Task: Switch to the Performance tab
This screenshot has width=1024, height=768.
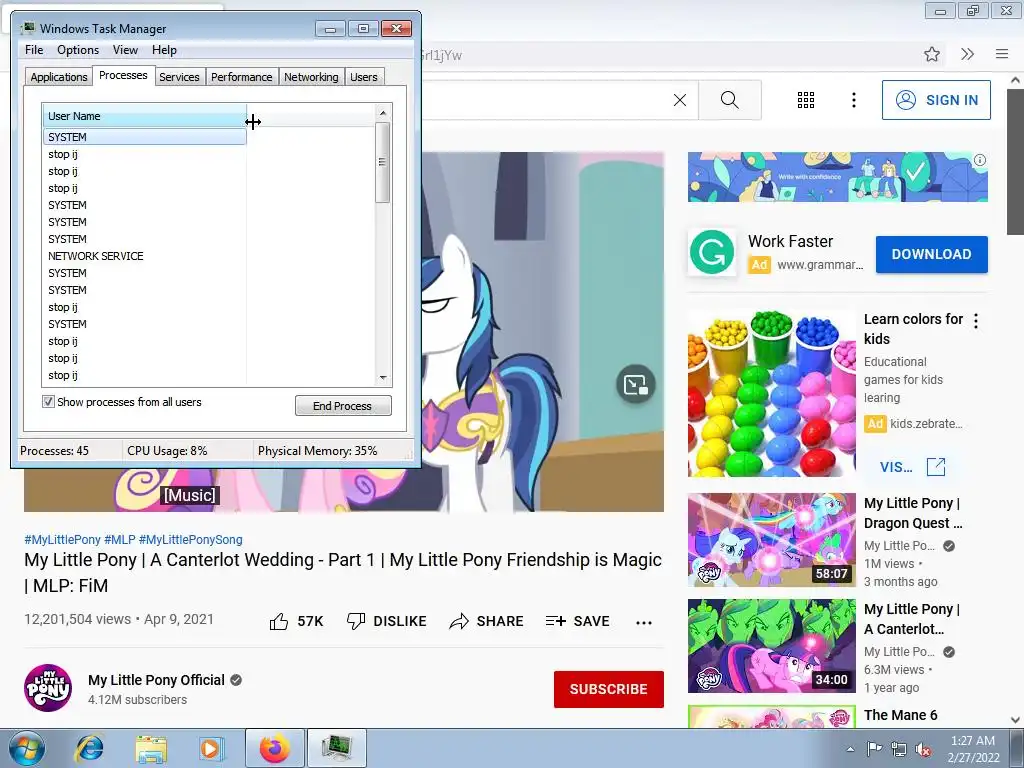Action: coord(241,77)
